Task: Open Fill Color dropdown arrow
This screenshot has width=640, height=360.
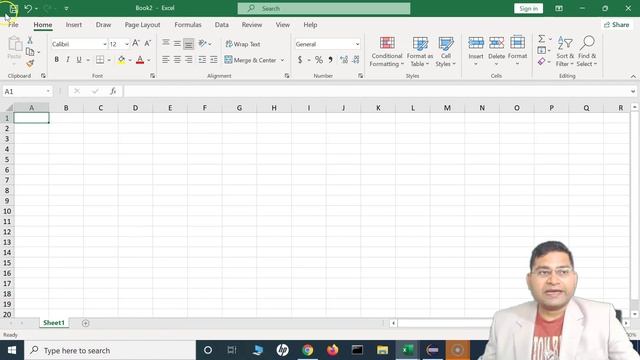Action: [x=130, y=60]
